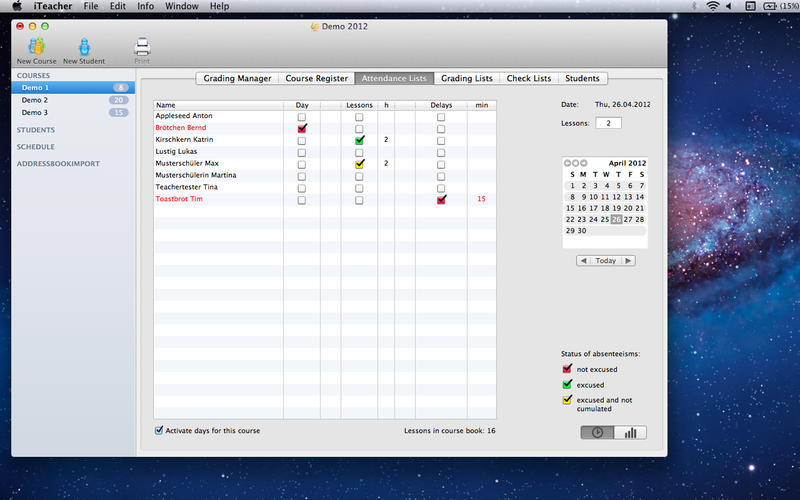Select the student name Lustig Lukas
The width and height of the screenshot is (800, 500).
coord(176,152)
